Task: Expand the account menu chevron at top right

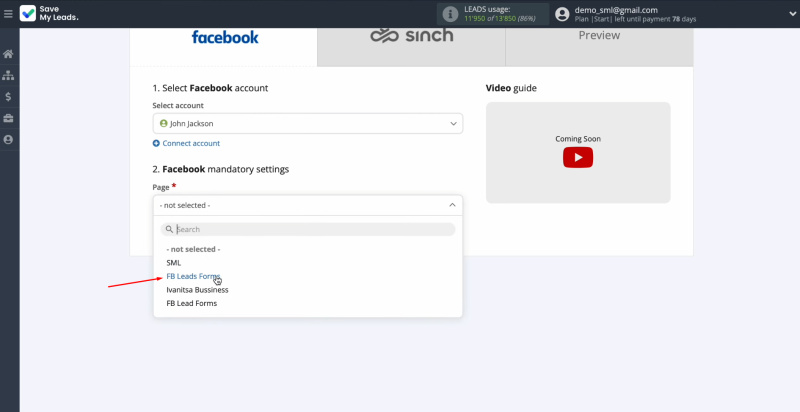Action: 792,14
